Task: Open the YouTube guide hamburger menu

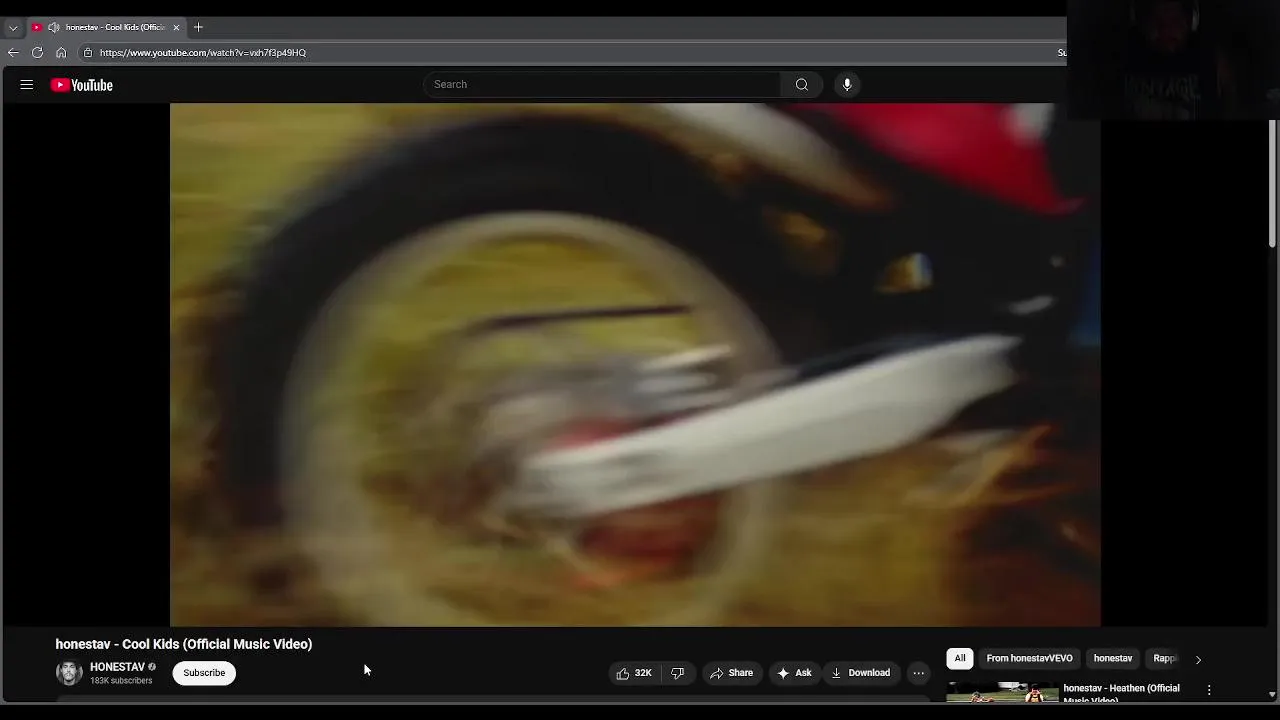Action: (x=27, y=85)
